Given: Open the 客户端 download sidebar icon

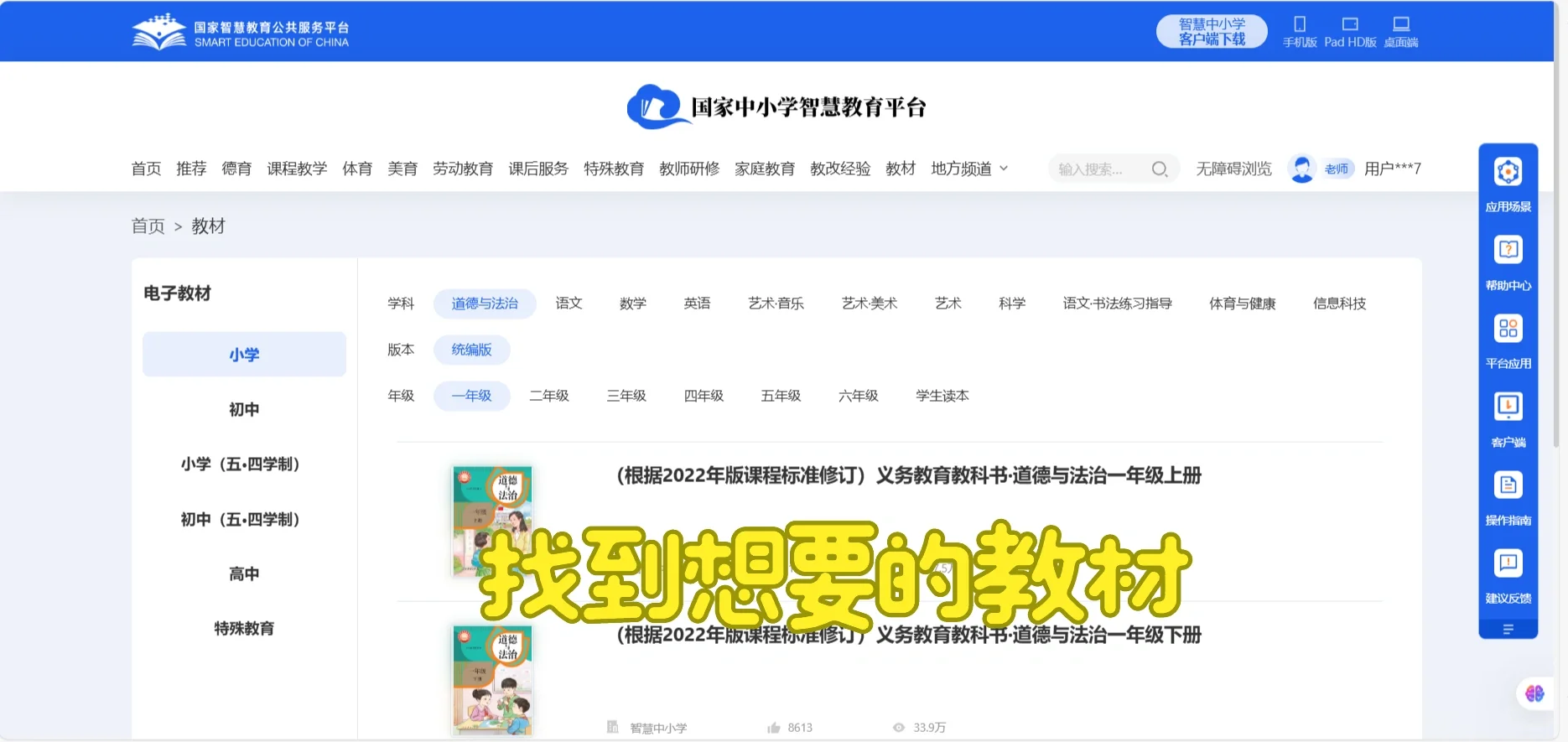Looking at the screenshot, I should tap(1508, 407).
